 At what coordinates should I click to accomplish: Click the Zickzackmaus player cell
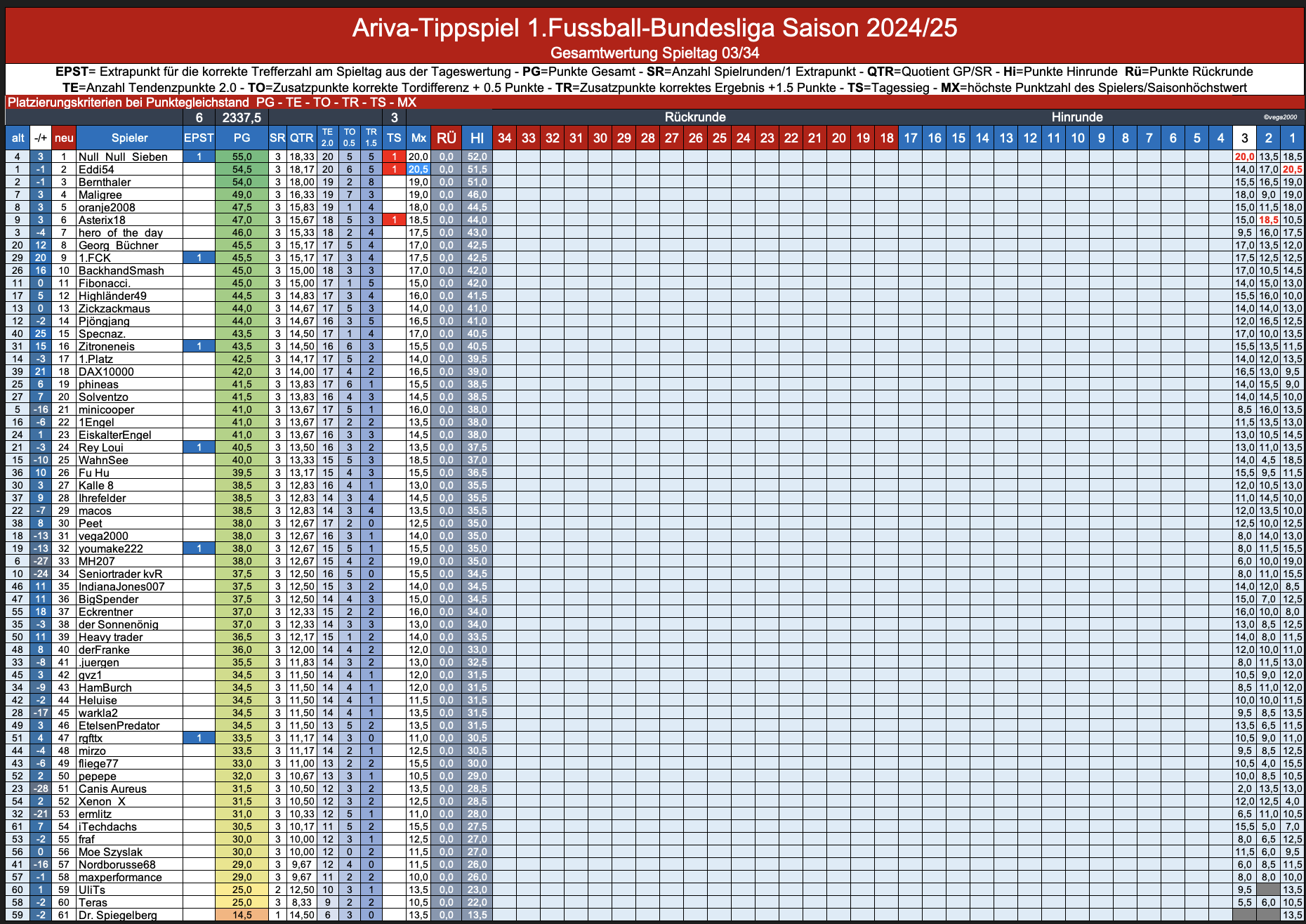point(129,308)
